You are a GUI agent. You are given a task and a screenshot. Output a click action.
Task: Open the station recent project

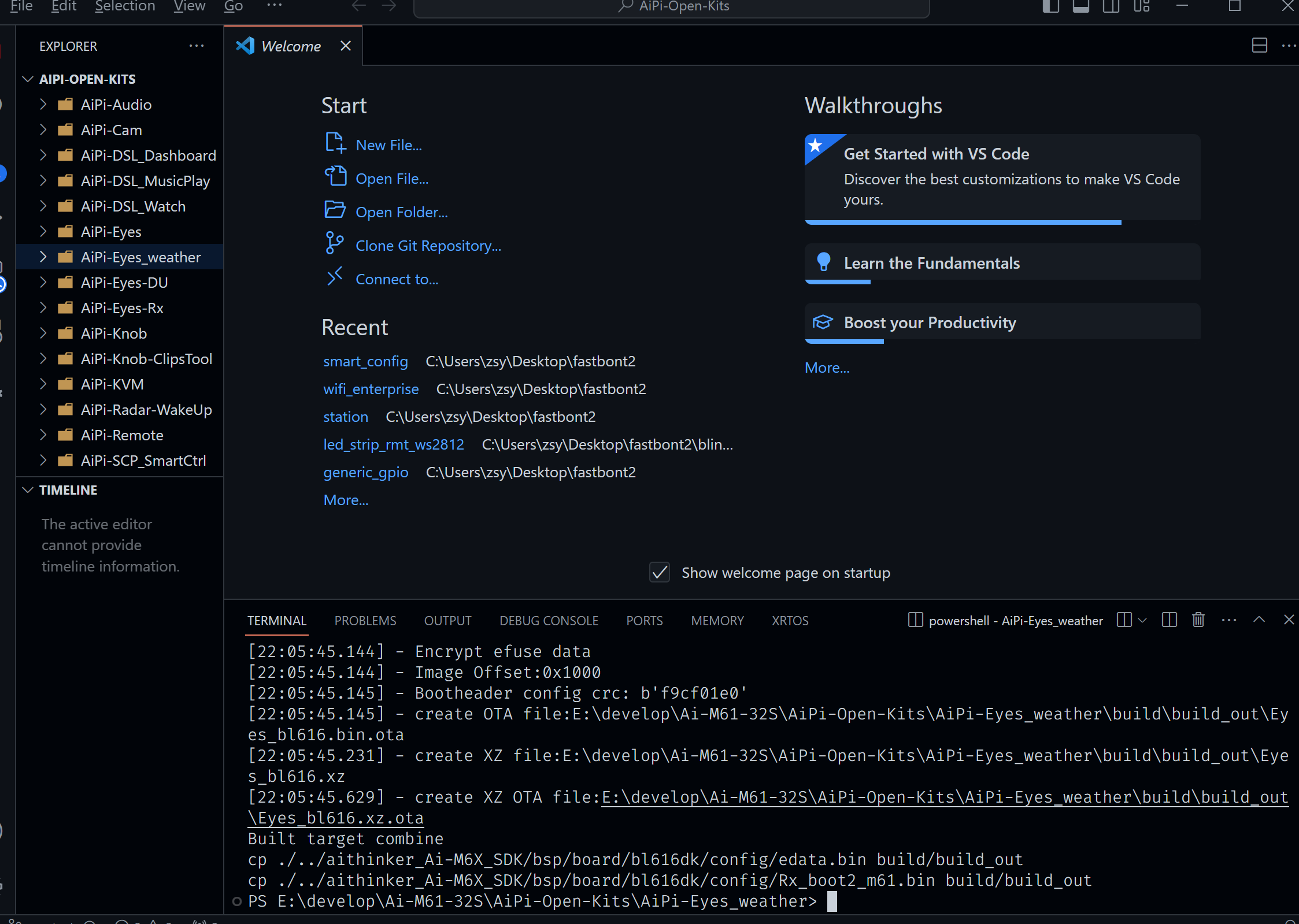click(x=346, y=417)
